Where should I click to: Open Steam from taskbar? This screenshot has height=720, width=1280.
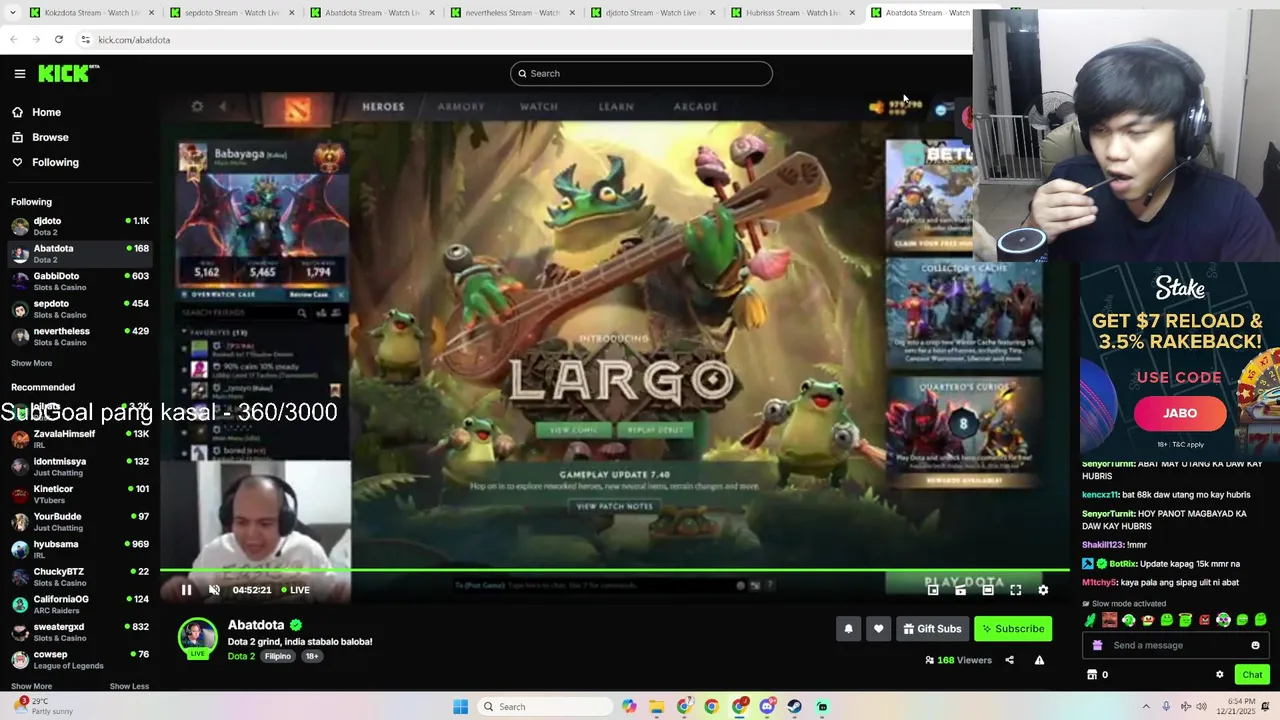[794, 707]
